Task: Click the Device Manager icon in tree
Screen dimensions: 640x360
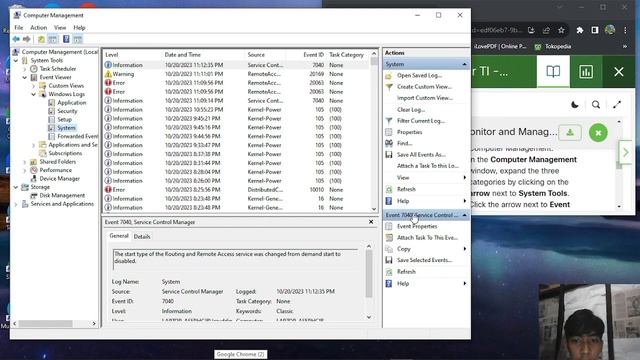Action: coord(34,178)
